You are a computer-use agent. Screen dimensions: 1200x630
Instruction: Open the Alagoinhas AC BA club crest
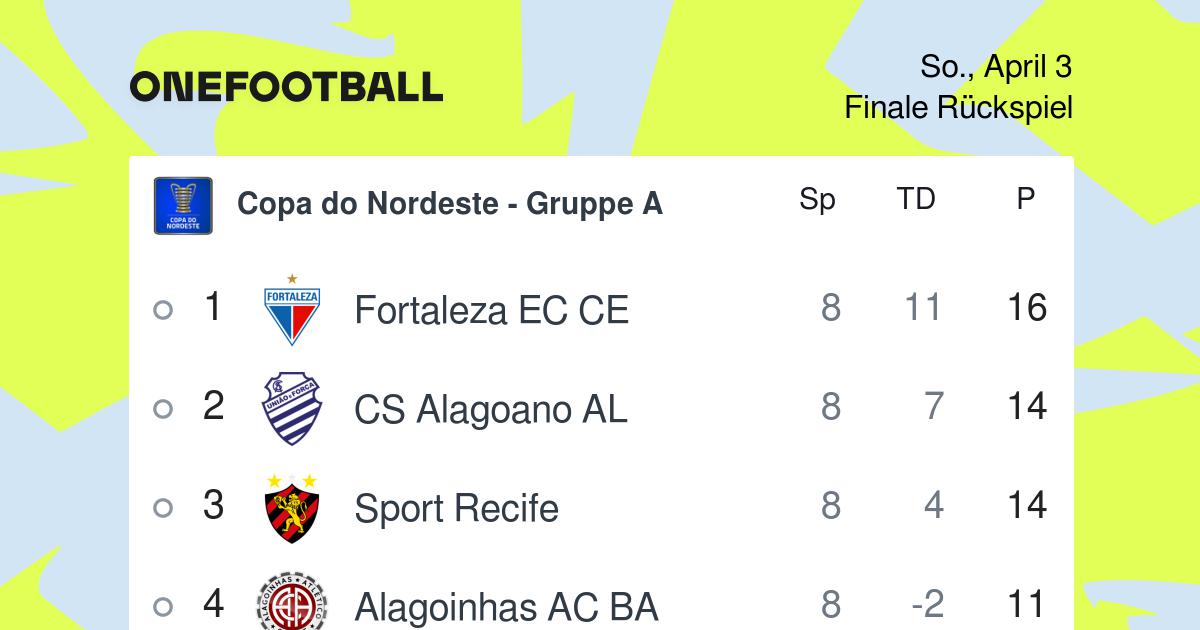(291, 602)
